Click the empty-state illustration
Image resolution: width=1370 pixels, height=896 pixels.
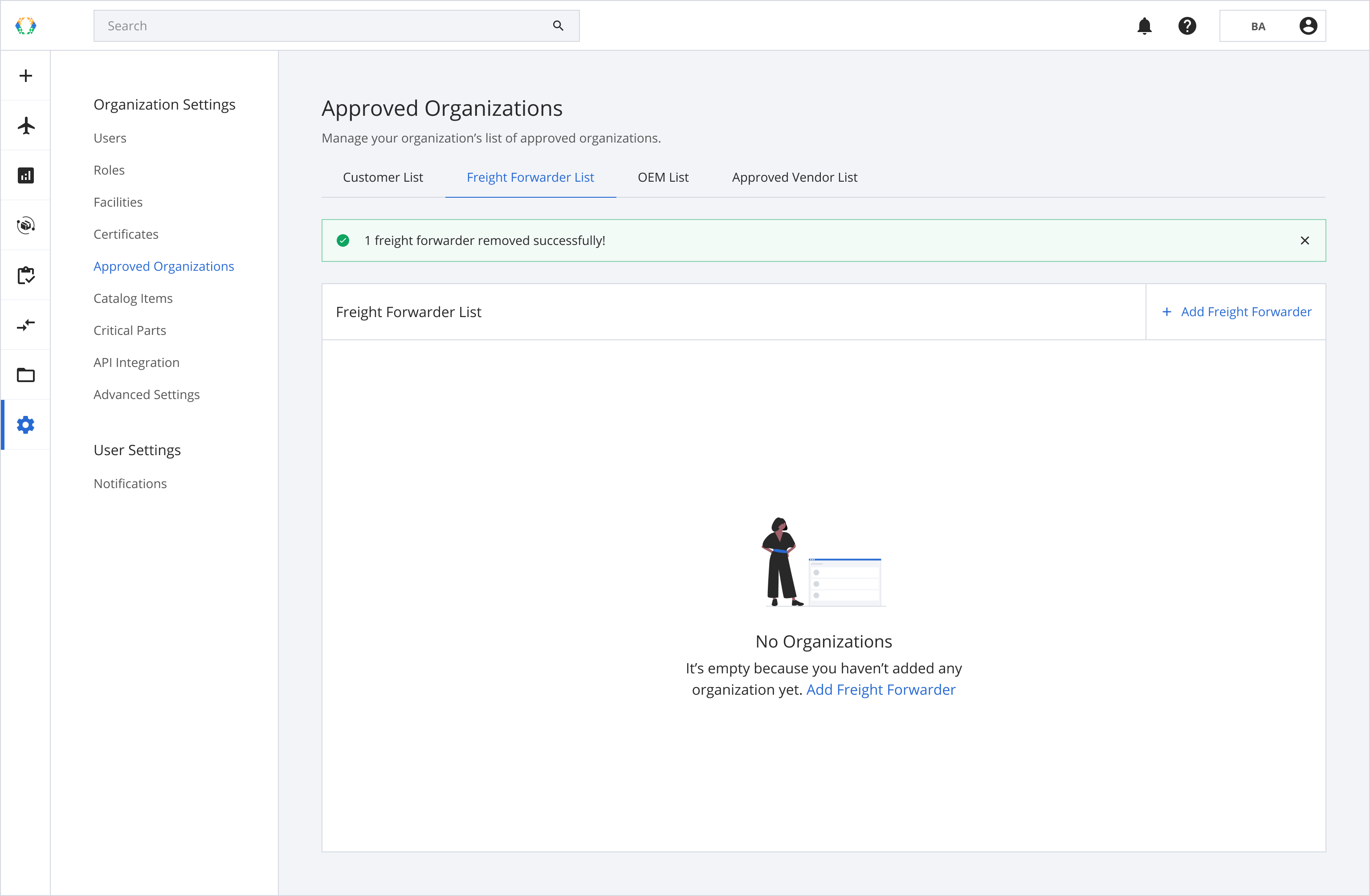point(823,562)
